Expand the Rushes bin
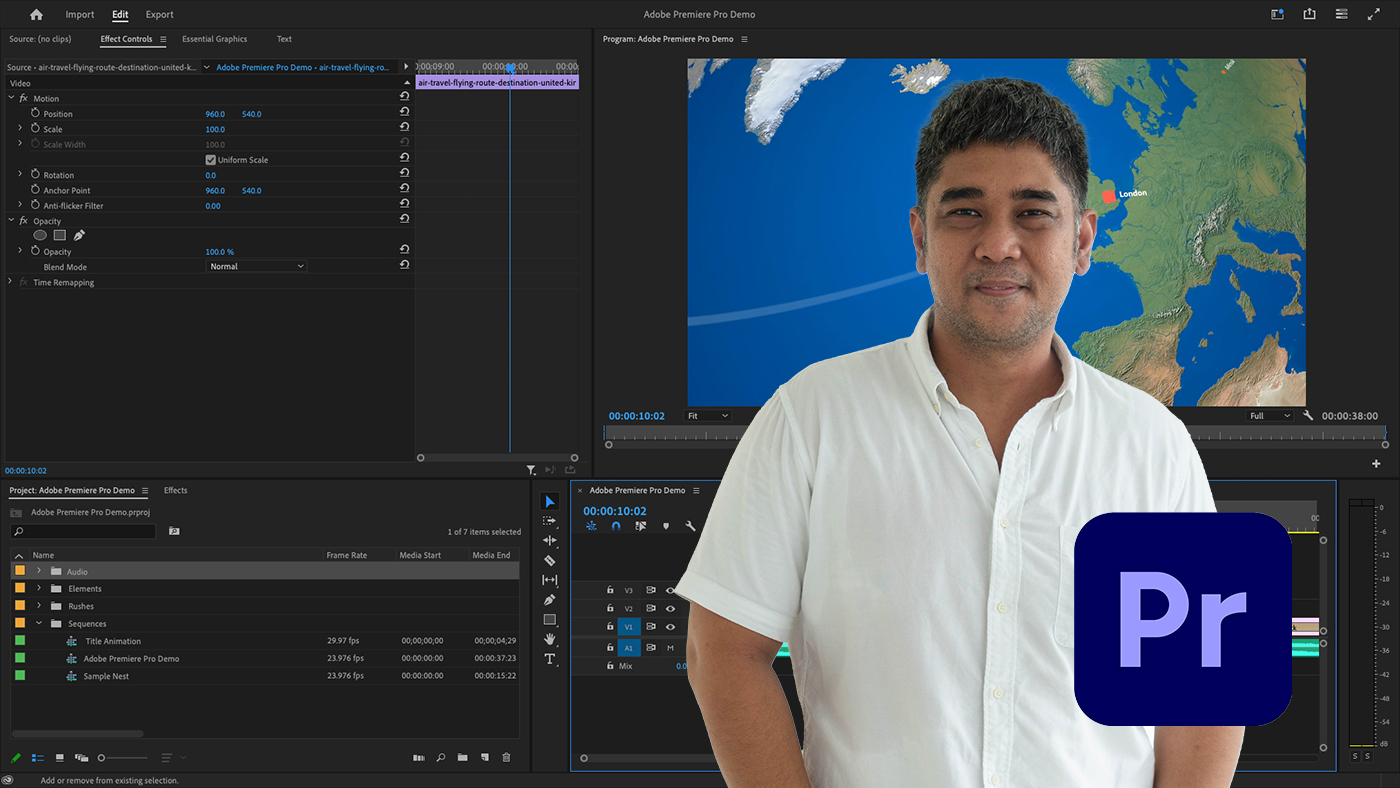The width and height of the screenshot is (1400, 788). point(39,606)
